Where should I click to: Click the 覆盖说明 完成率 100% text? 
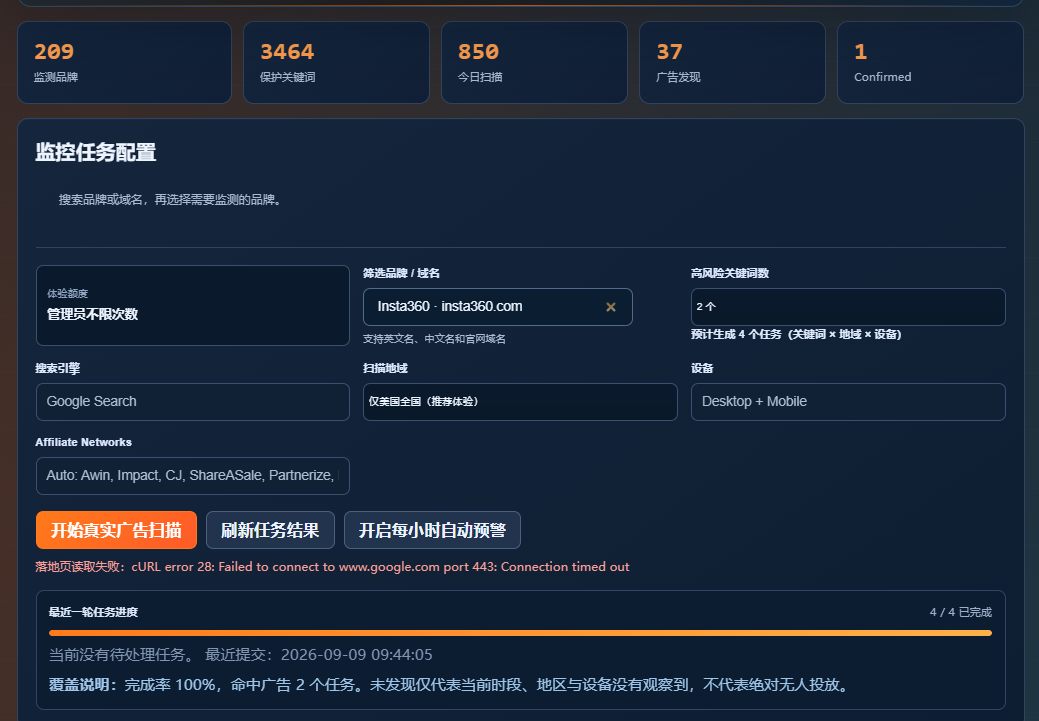tap(449, 685)
